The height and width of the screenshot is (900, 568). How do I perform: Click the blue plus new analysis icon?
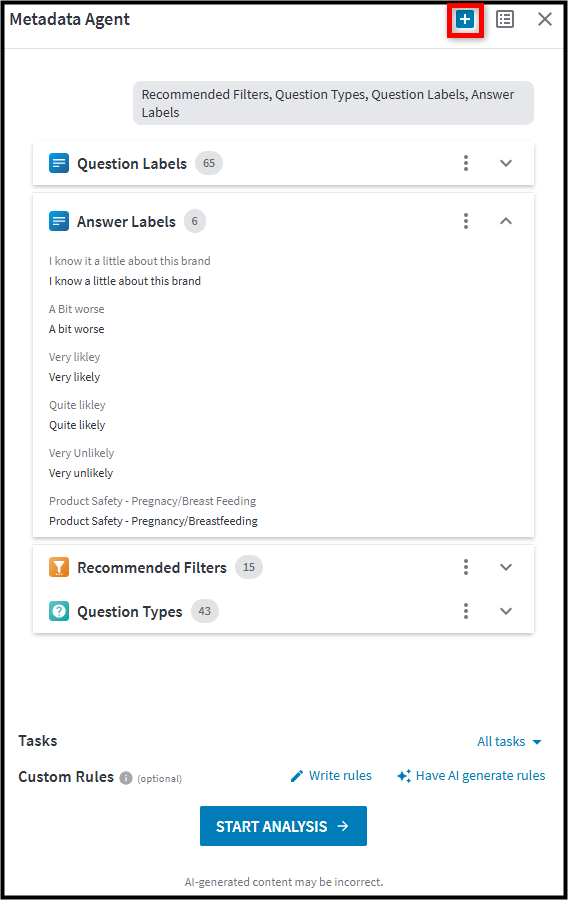[x=465, y=20]
